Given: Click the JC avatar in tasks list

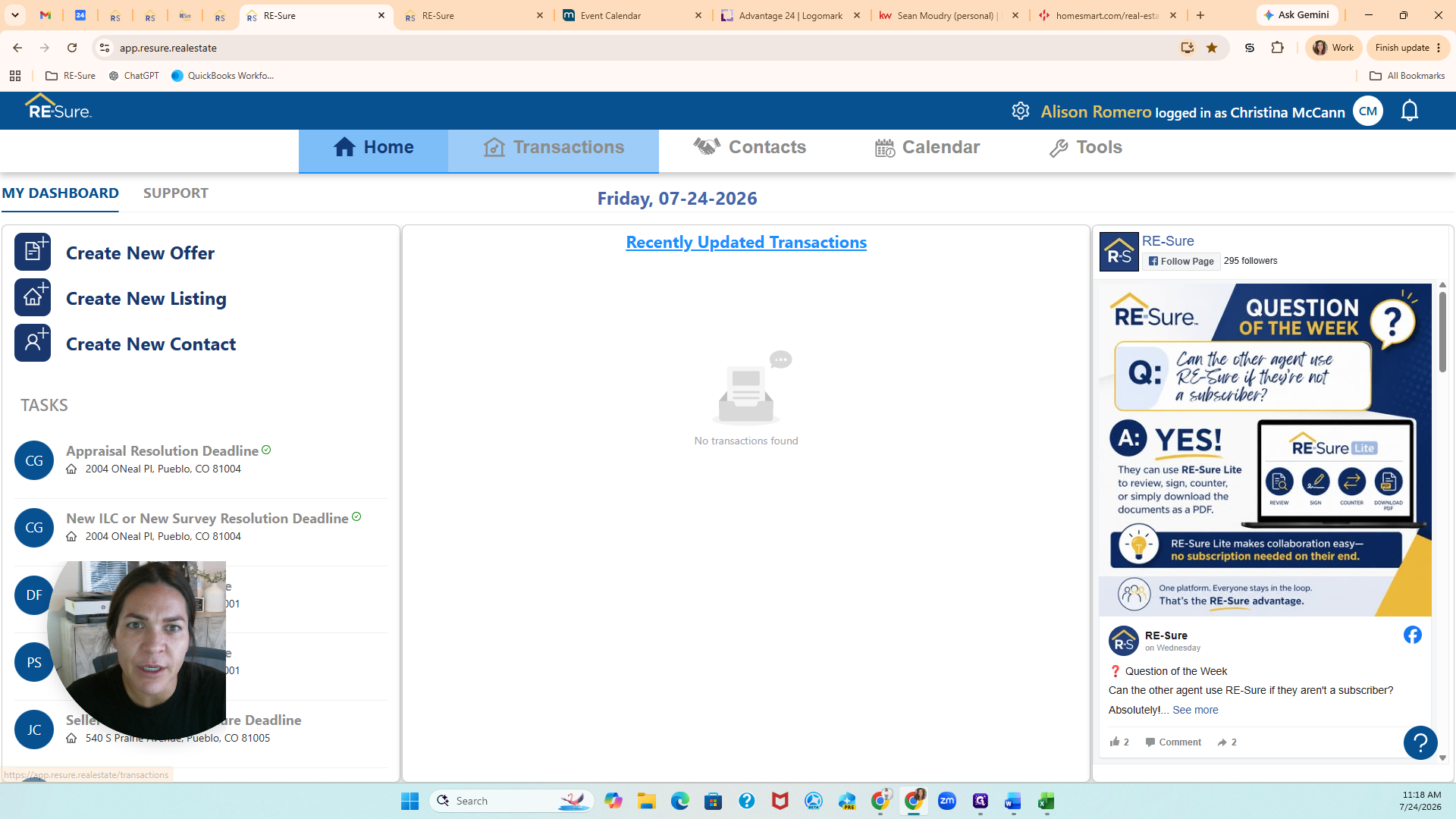Looking at the screenshot, I should (34, 730).
